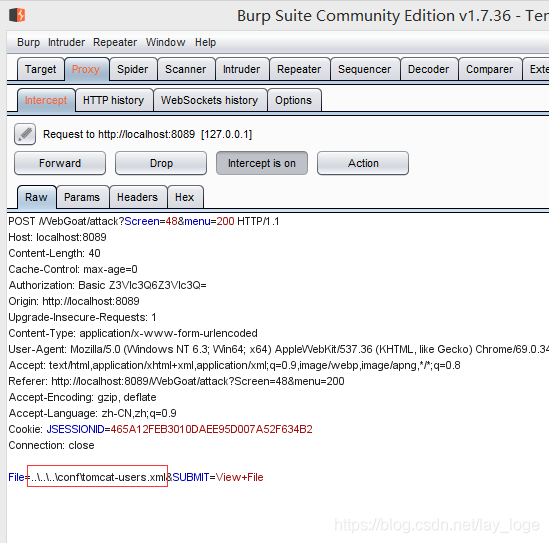Click the SUBMIT=View+File parameter
Screen dimensions: 549x543
click(218, 477)
